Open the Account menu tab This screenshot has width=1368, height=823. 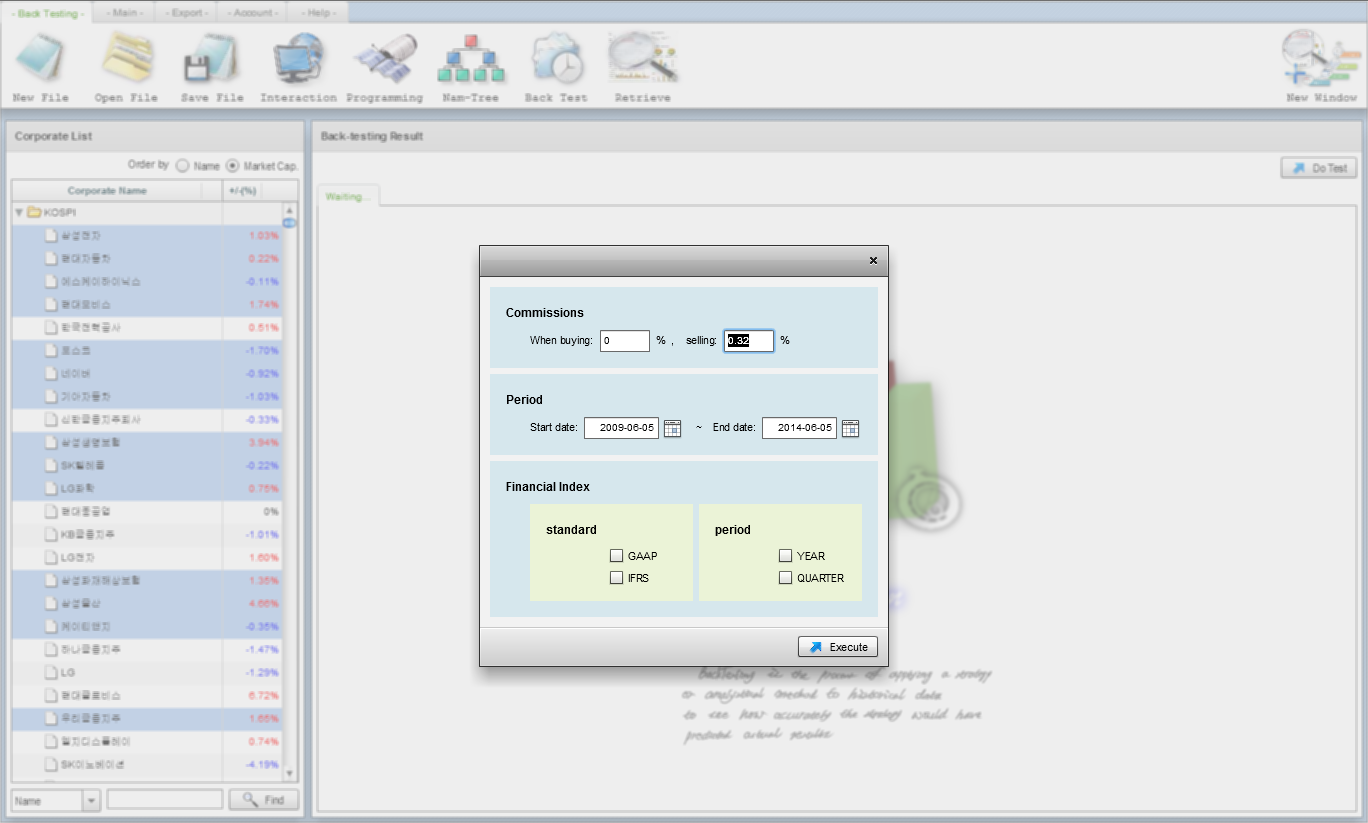click(x=252, y=13)
